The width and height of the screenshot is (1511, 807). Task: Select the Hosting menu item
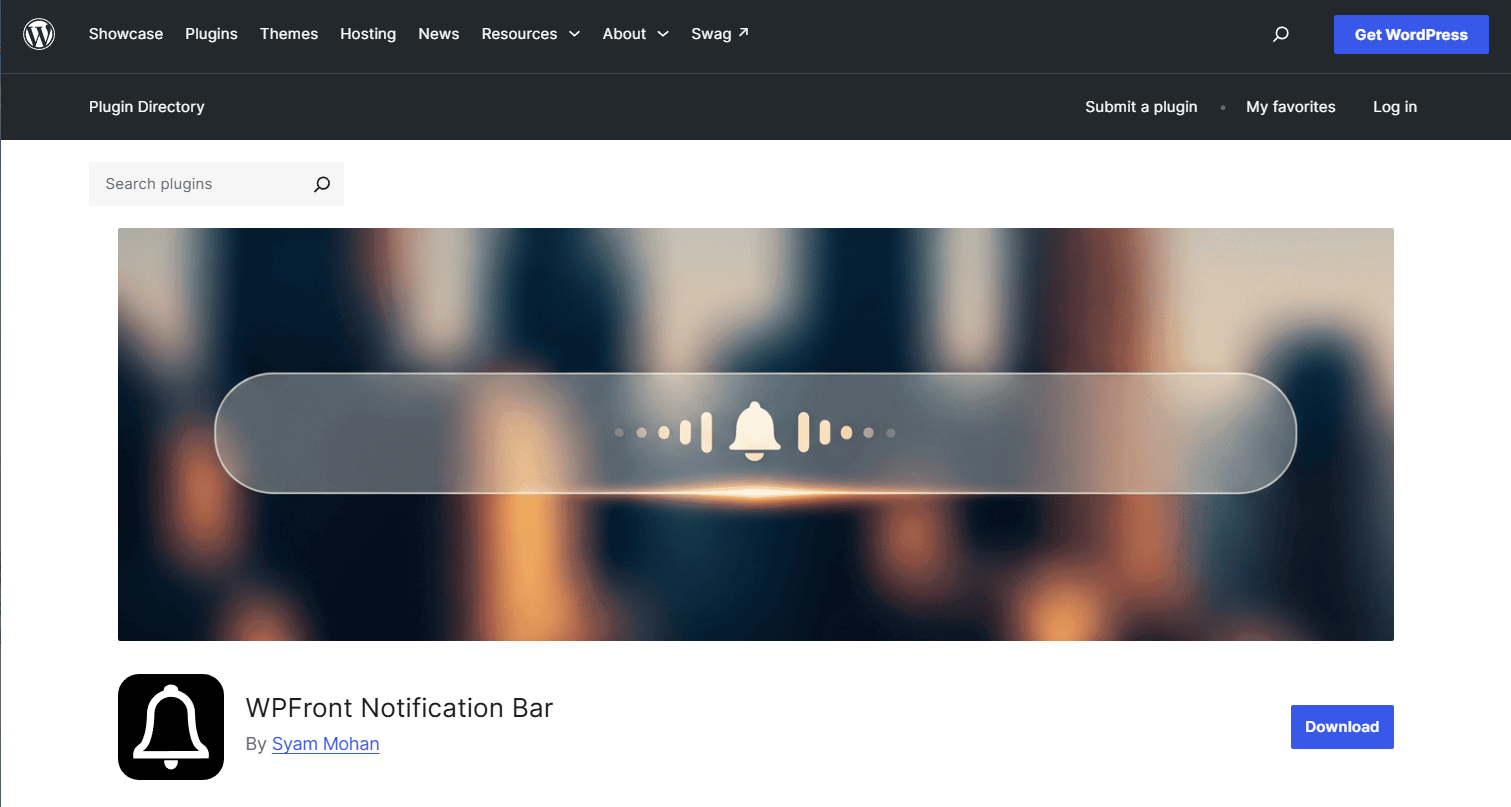[x=368, y=34]
